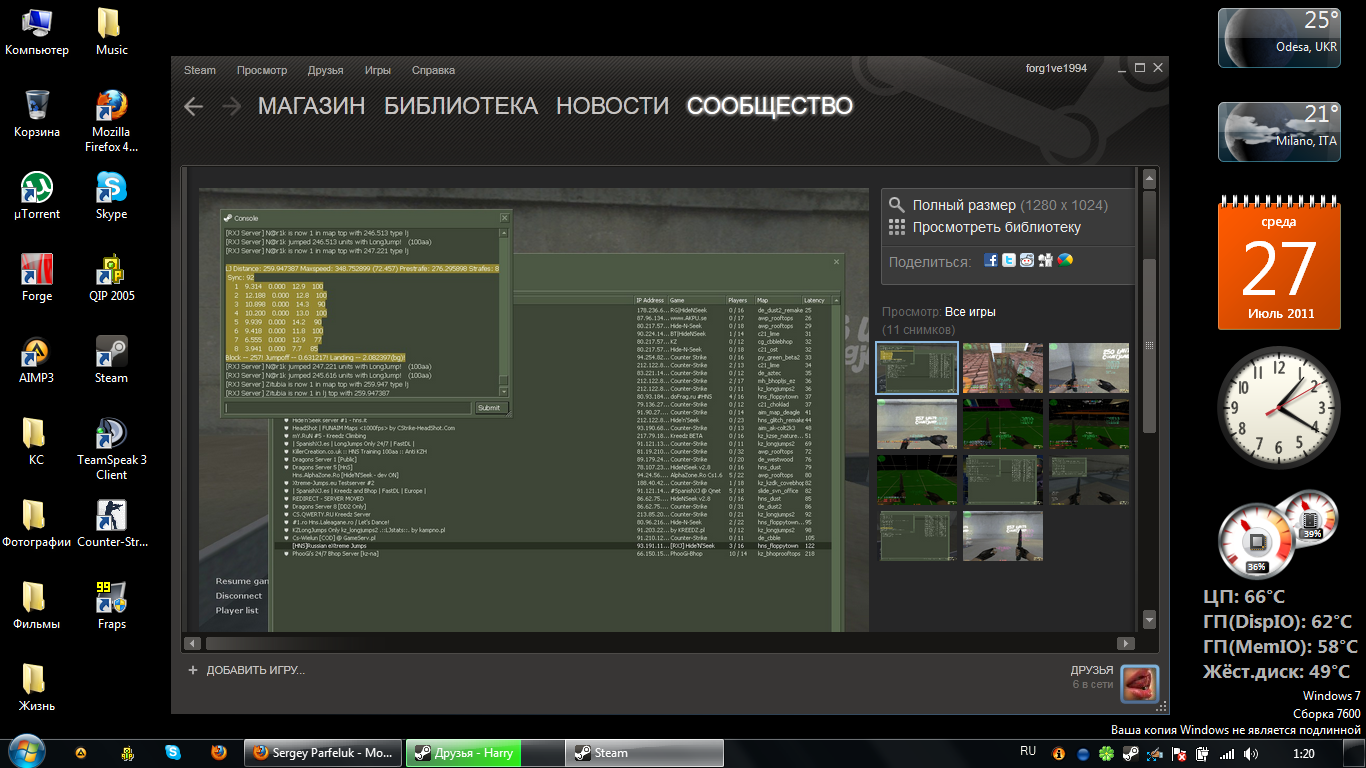Go back with the Steam back arrow
This screenshot has width=1366, height=768.
coord(194,106)
